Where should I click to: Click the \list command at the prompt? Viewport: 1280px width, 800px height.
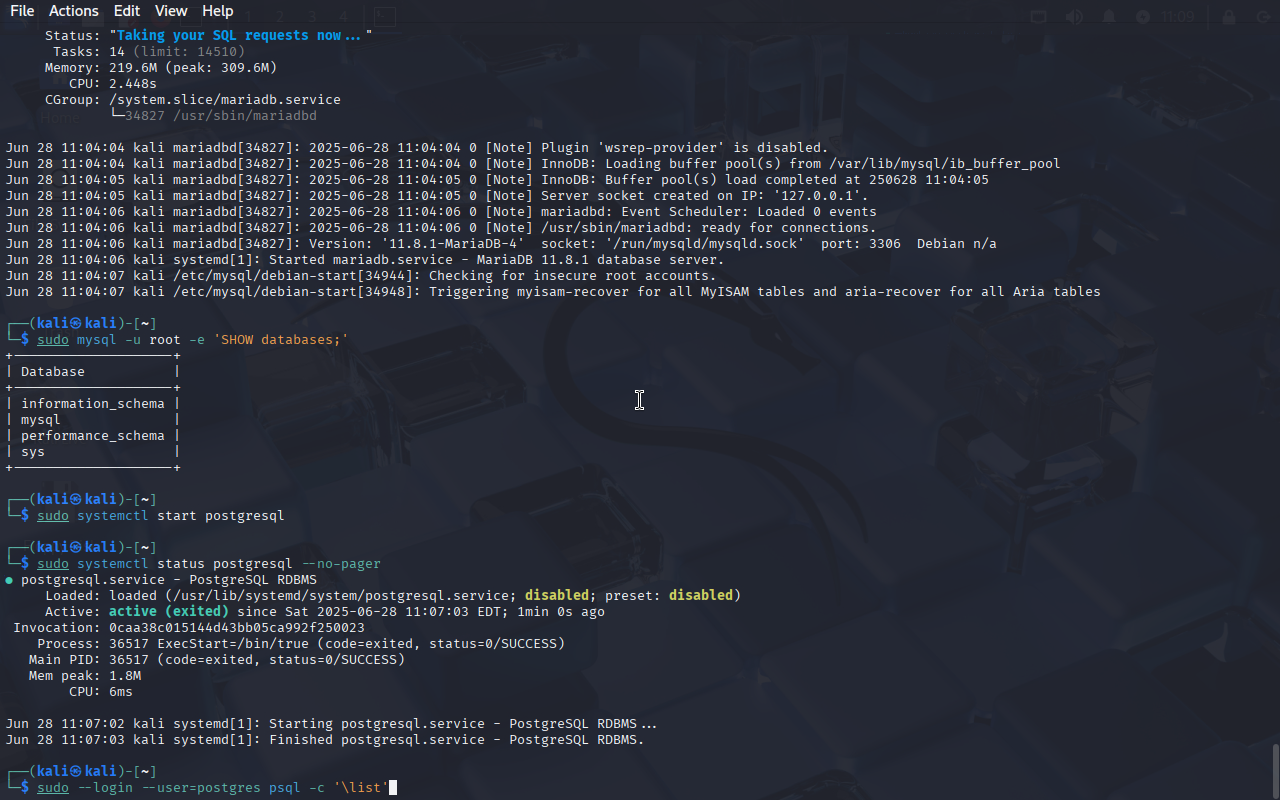pyautogui.click(x=361, y=788)
